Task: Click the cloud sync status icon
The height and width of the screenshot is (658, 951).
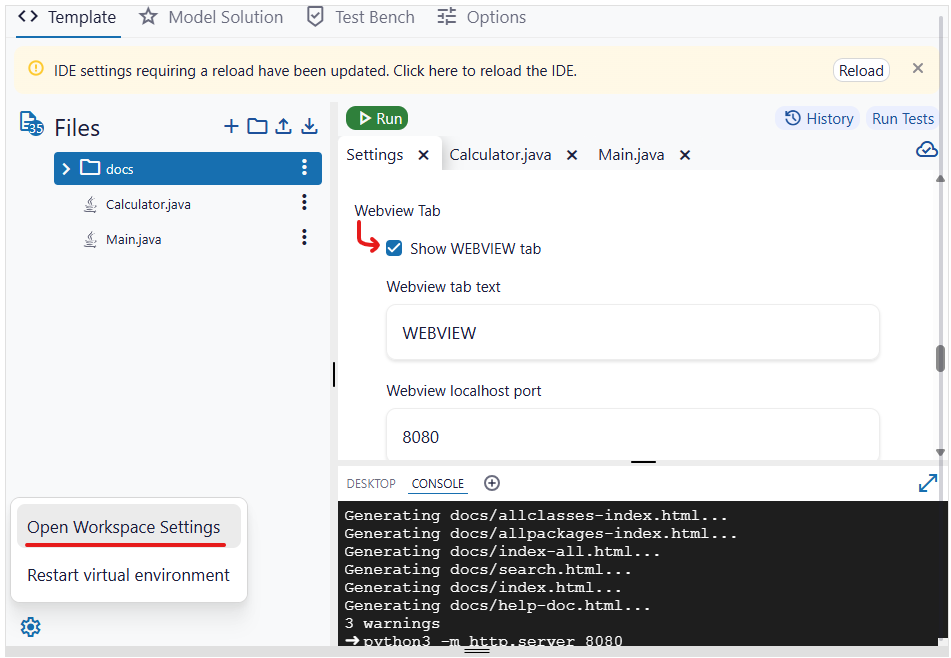Action: click(x=926, y=150)
